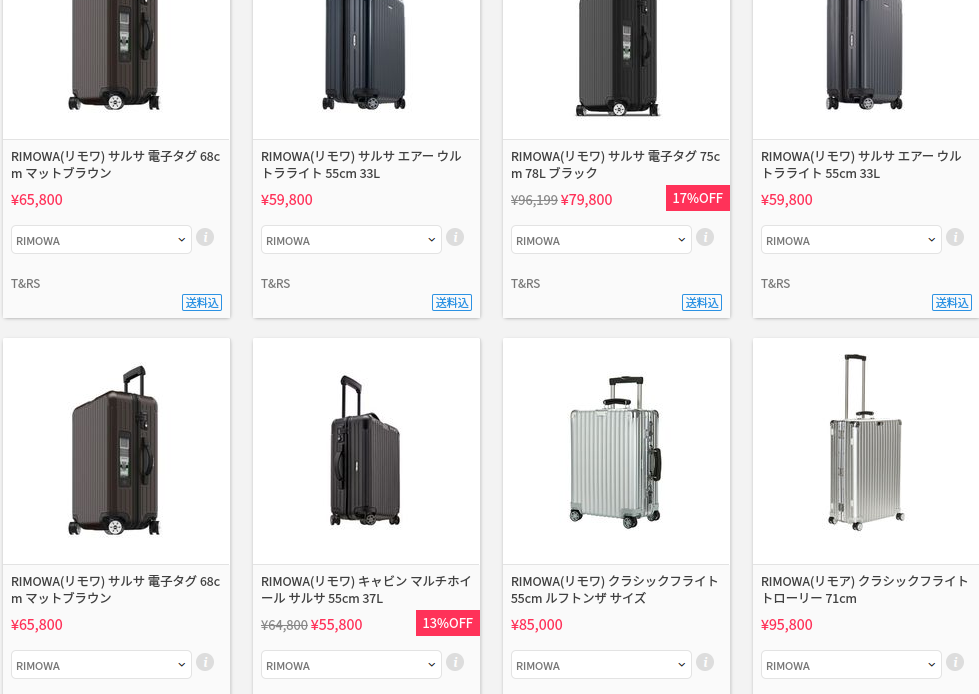979x694 pixels.
Task: Expand RIMOWA dropdown under キャビン マルチホイール
Action: coord(351,665)
